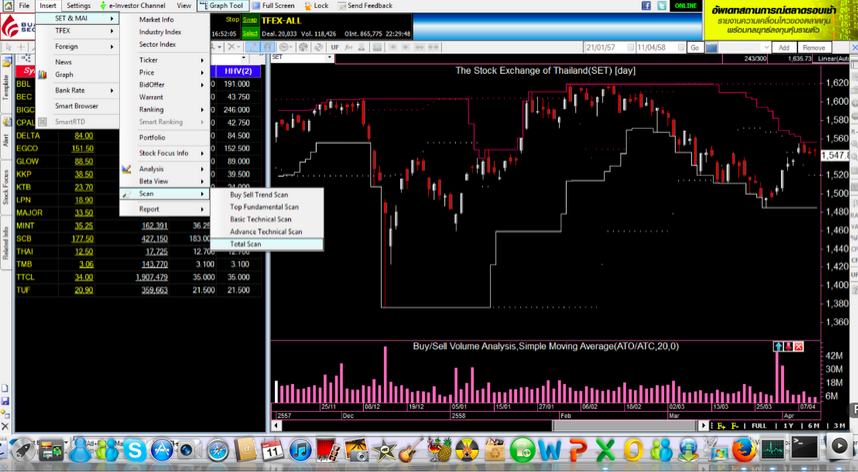Open GarageBand guitar icon in dock
Image resolution: width=858 pixels, height=472 pixels.
pyautogui.click(x=410, y=450)
